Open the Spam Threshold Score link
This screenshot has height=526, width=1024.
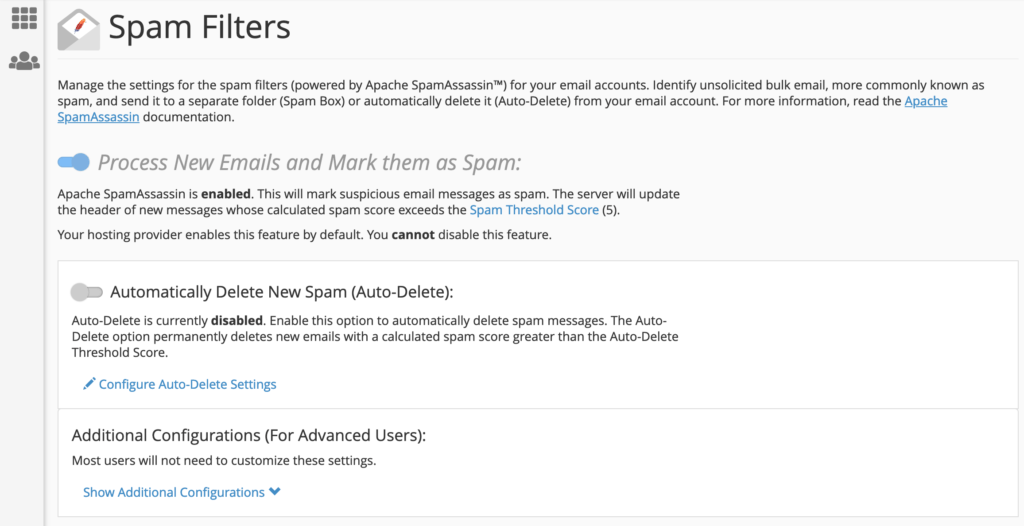(534, 210)
